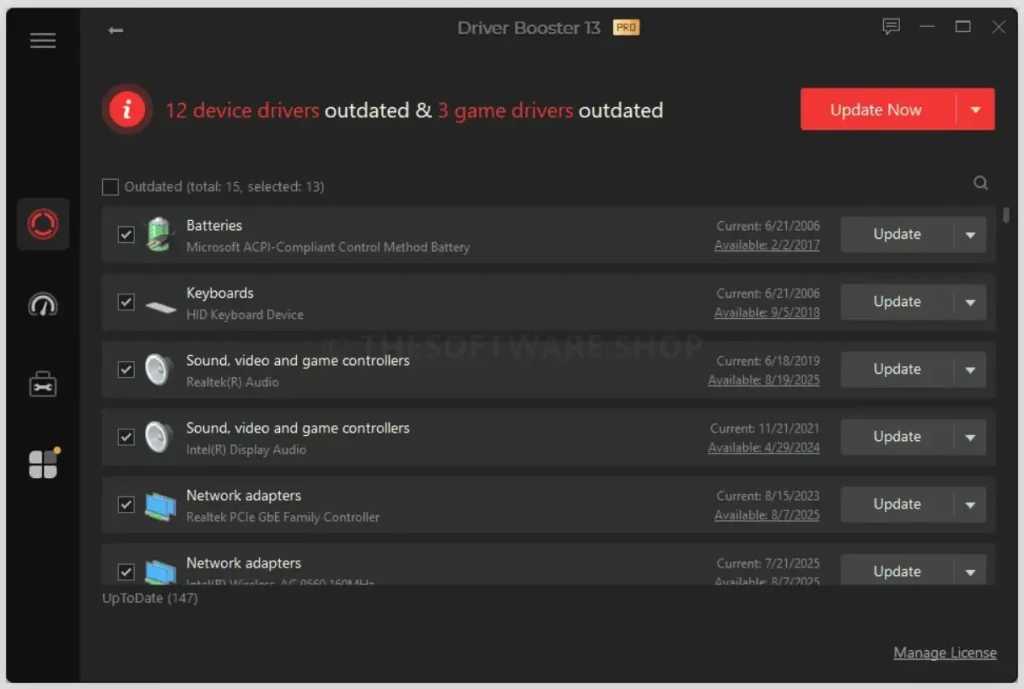Update the HID Keyboard Device driver
This screenshot has height=689, width=1024.
[897, 302]
